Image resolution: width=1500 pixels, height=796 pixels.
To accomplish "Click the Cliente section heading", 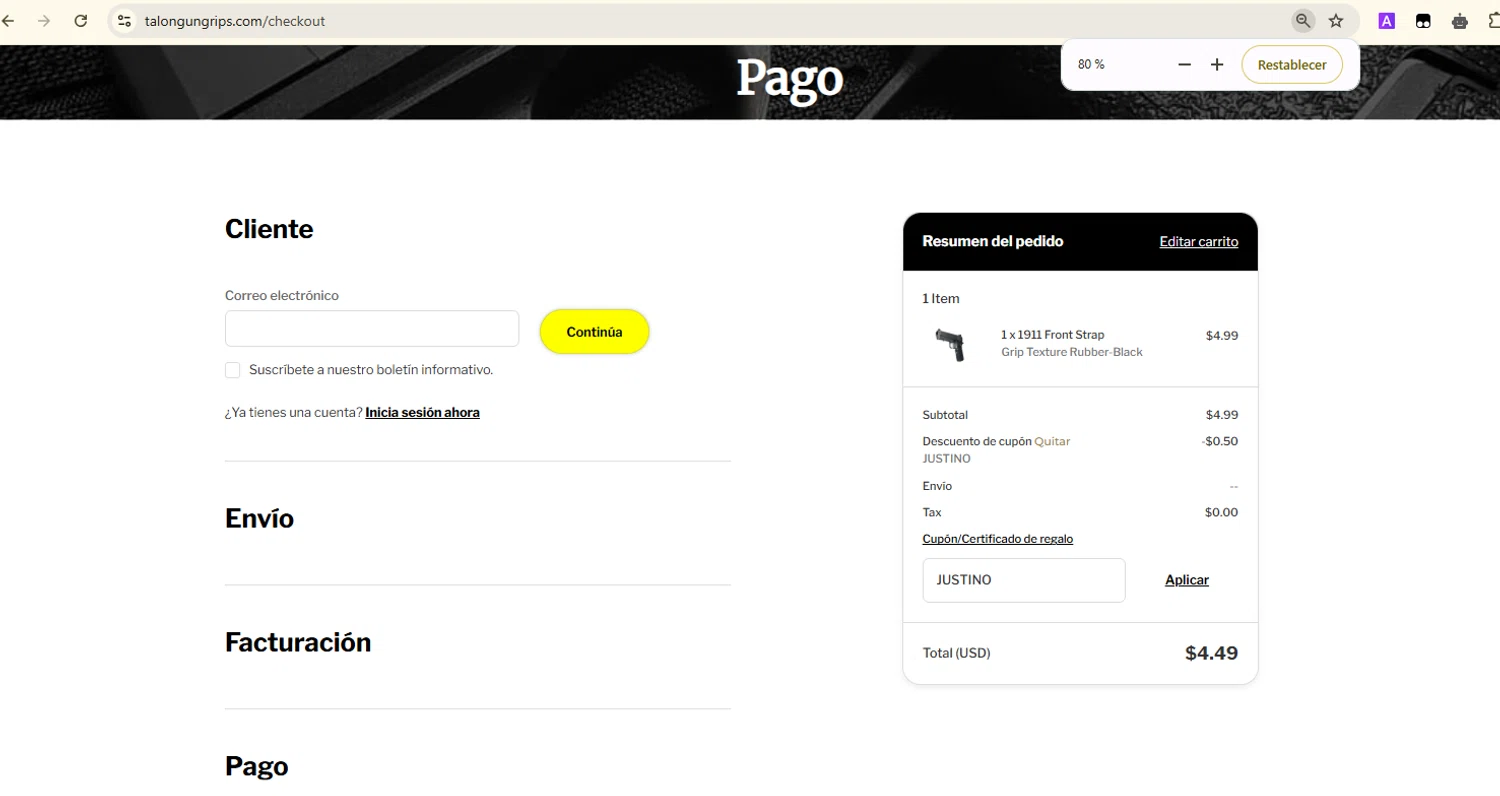I will [269, 229].
